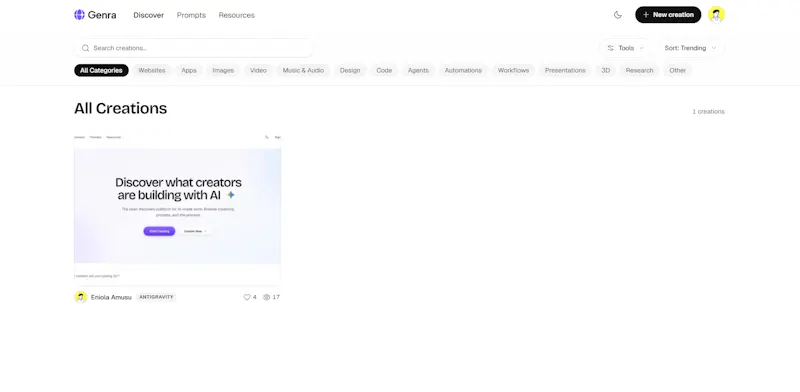
Task: Click the Genra brand name text
Action: [x=102, y=15]
